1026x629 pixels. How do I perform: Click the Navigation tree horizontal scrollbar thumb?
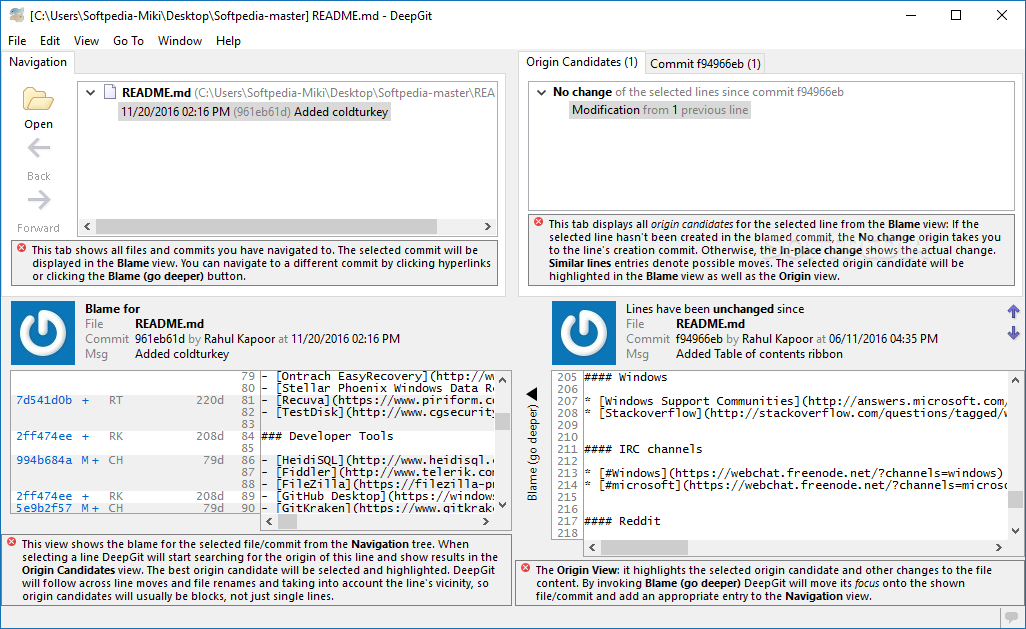266,226
